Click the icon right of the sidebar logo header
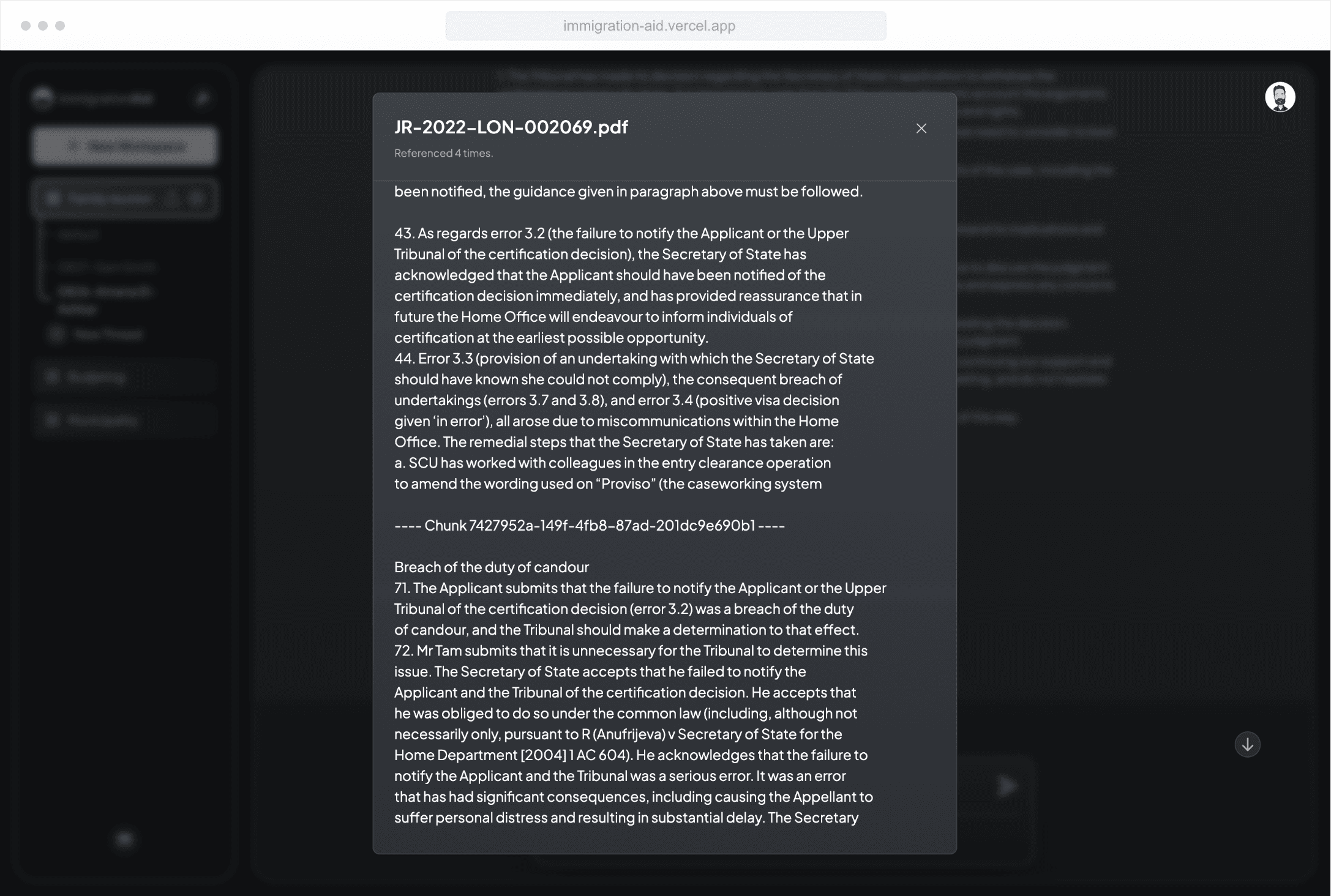The width and height of the screenshot is (1331, 896). pyautogui.click(x=202, y=98)
